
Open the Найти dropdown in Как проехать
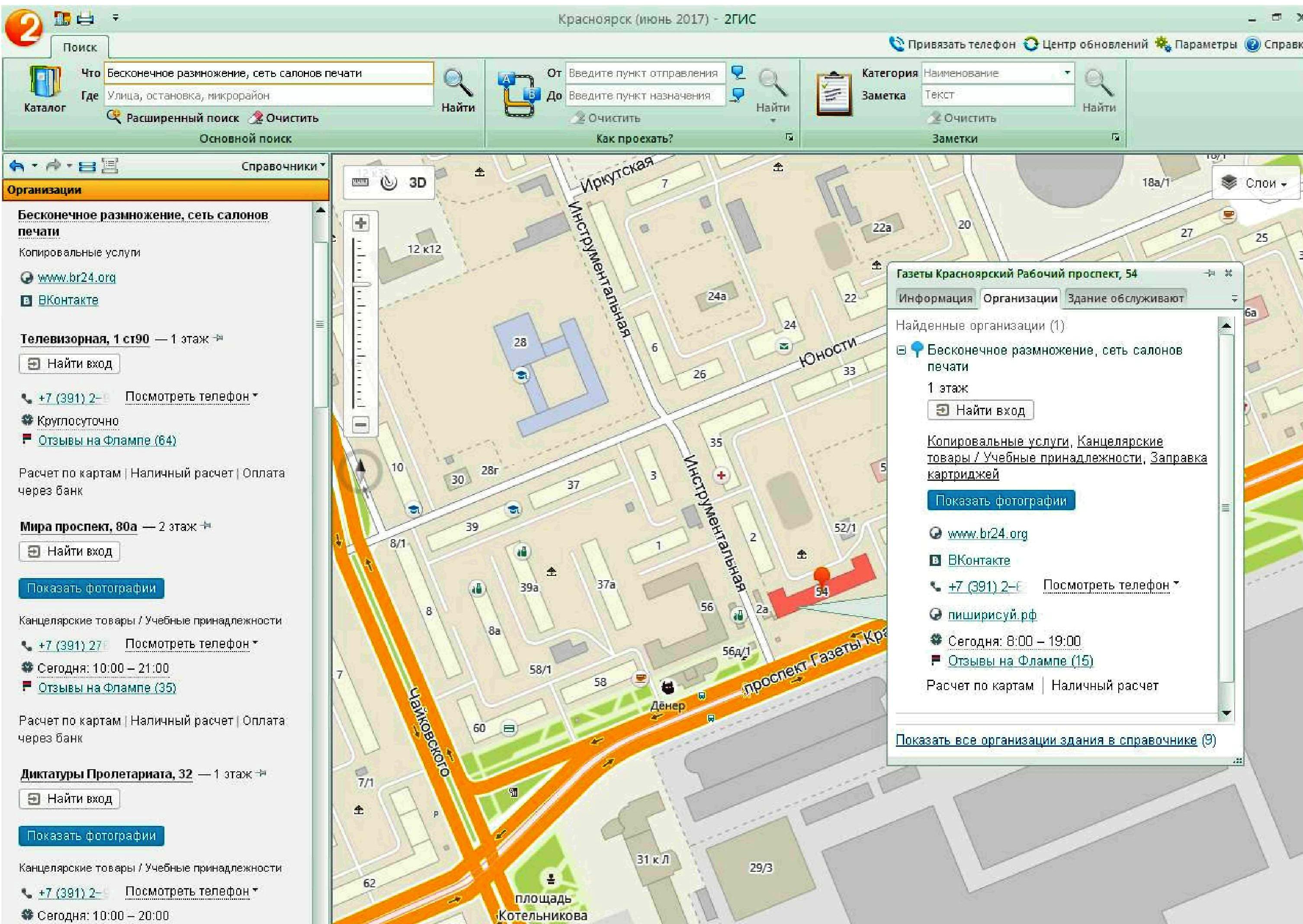[773, 120]
